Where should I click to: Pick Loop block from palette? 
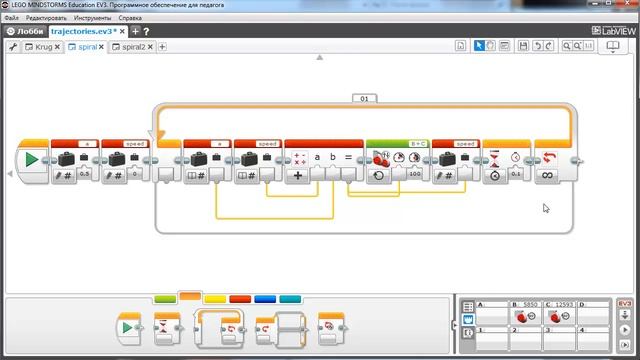220,329
